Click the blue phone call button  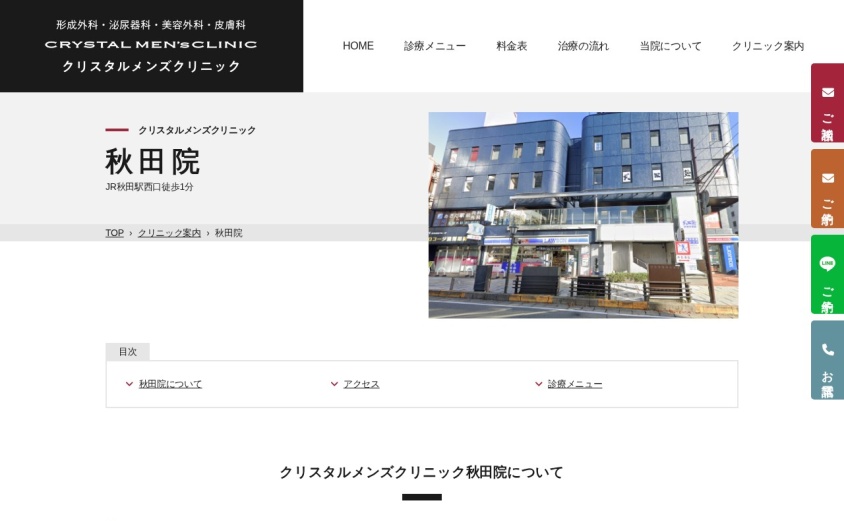pyautogui.click(x=827, y=360)
